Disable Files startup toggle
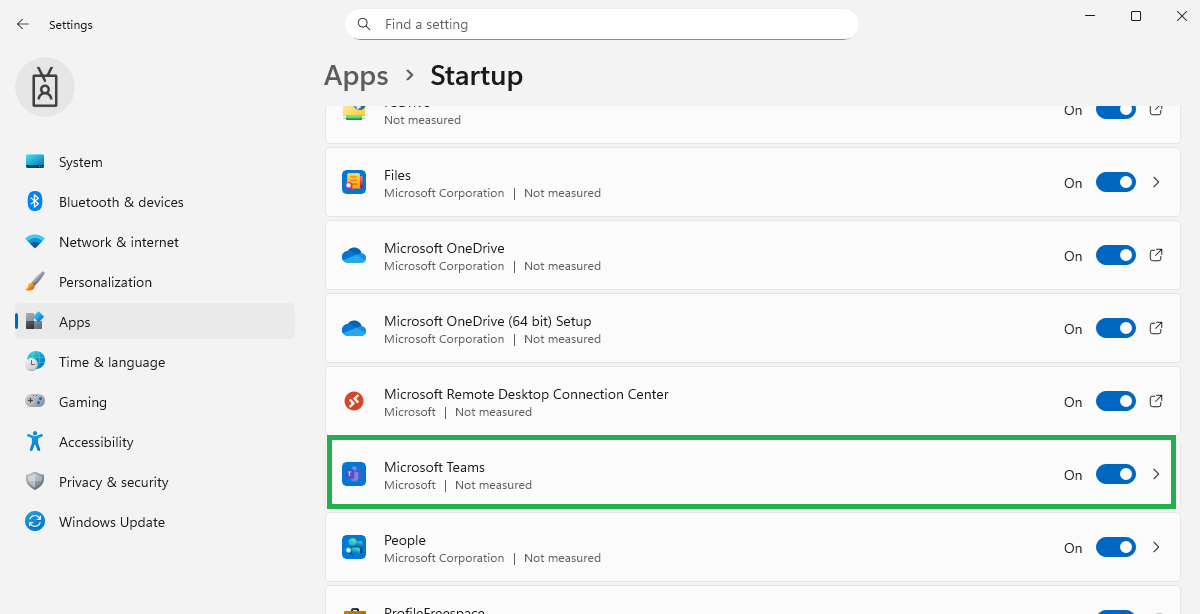 point(1115,183)
